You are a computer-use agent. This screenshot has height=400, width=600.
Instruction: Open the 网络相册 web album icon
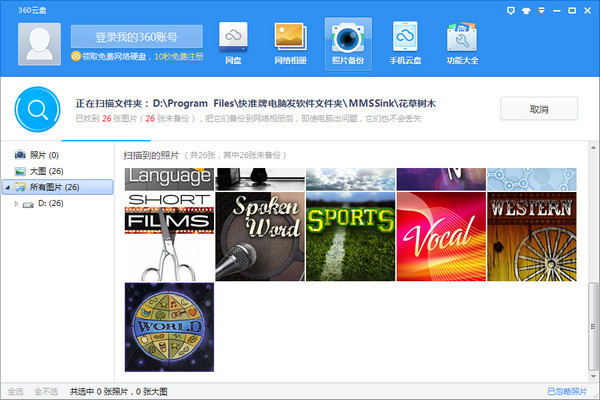tap(290, 43)
